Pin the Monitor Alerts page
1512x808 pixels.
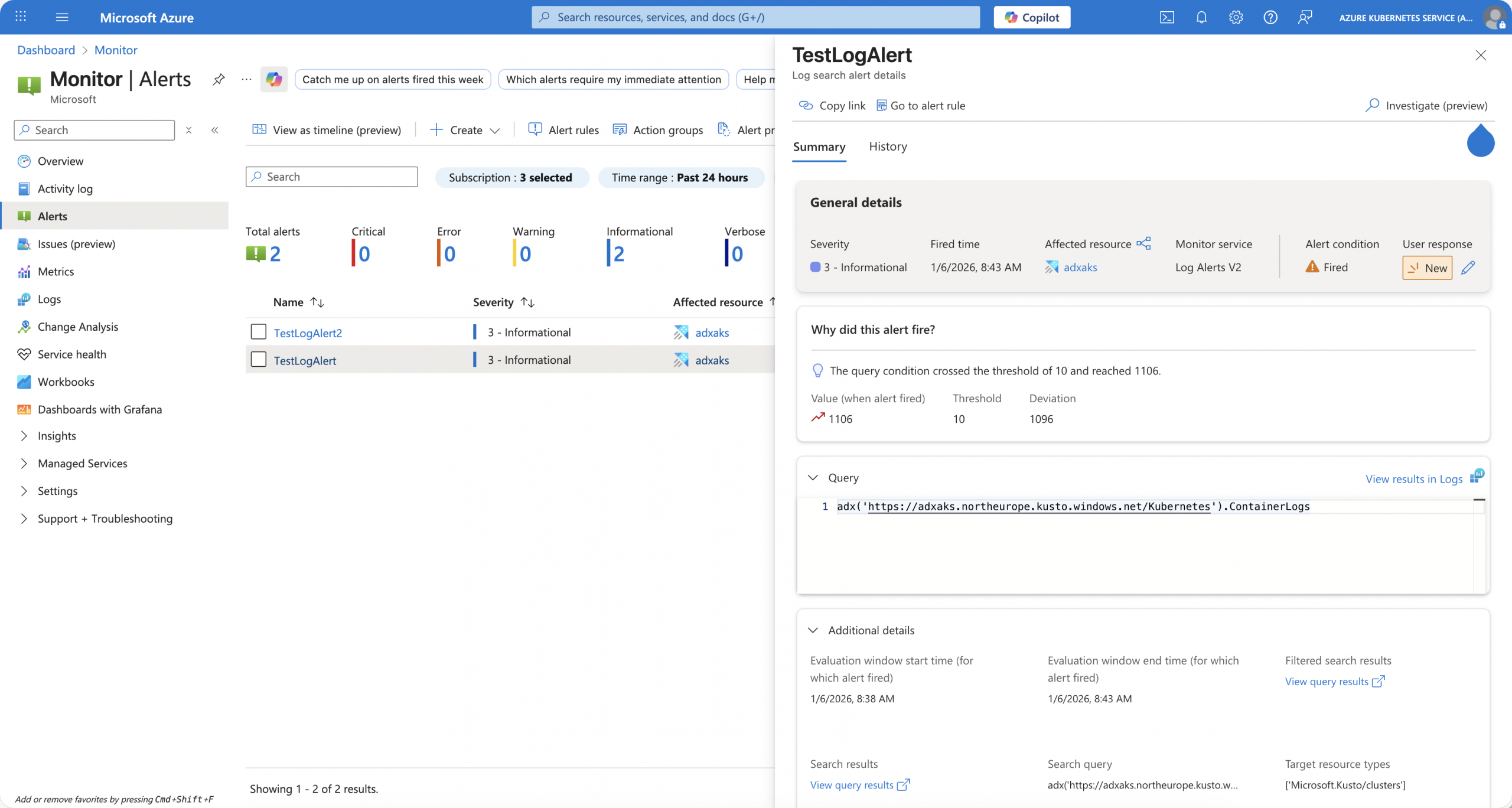pyautogui.click(x=219, y=79)
